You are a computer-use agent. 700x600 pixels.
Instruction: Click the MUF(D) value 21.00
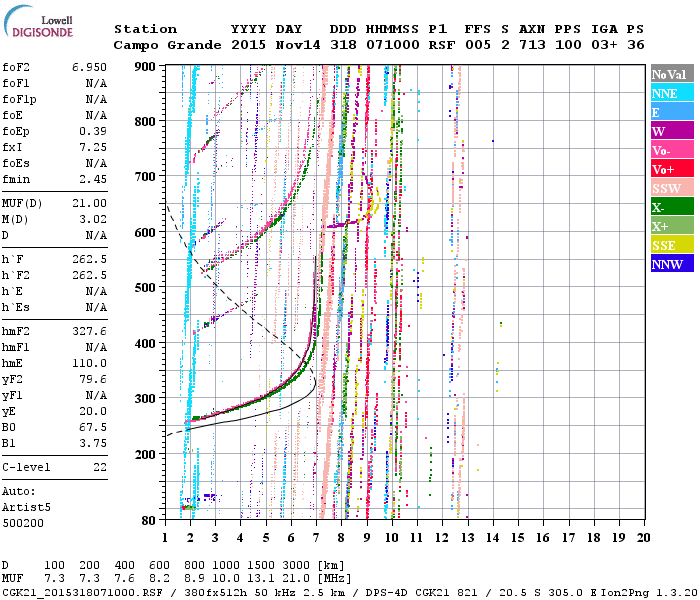point(89,204)
